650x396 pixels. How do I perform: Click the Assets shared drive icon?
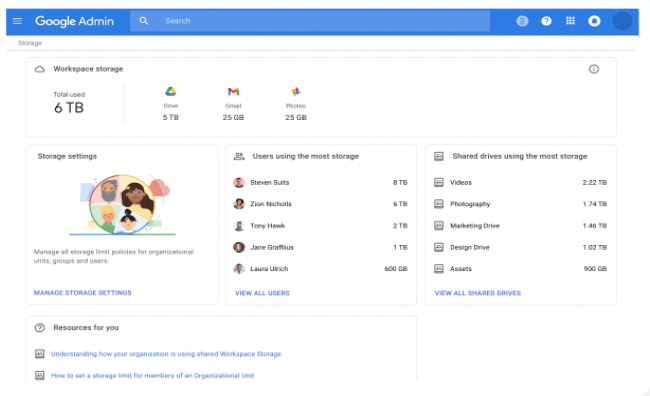coord(439,269)
